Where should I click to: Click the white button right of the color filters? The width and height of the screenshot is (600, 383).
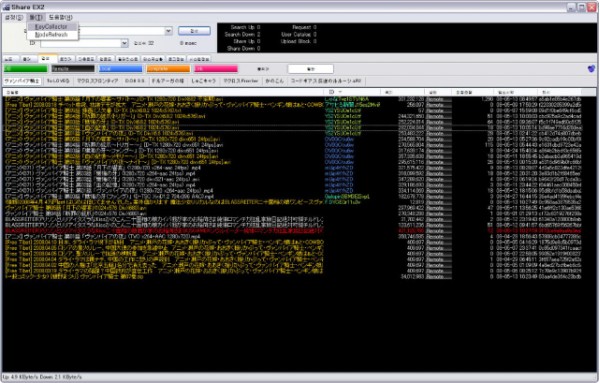(310, 69)
